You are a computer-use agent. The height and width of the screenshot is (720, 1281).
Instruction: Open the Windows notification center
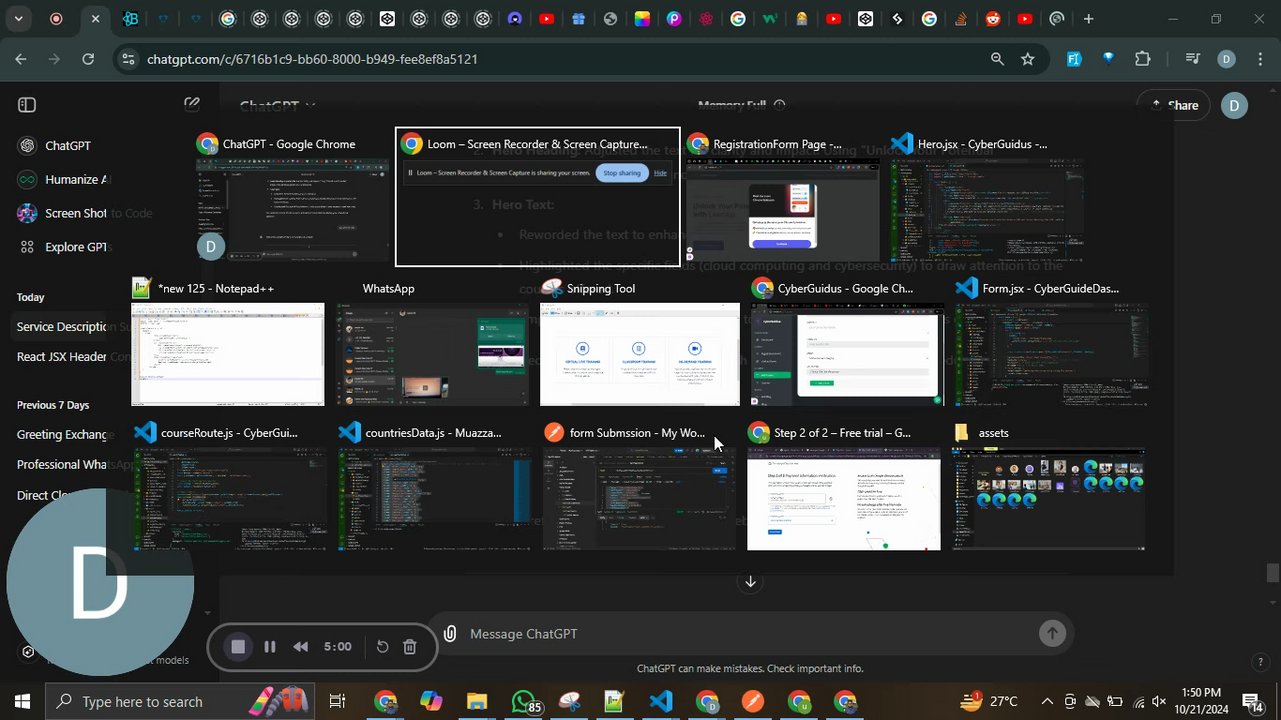click(1252, 702)
